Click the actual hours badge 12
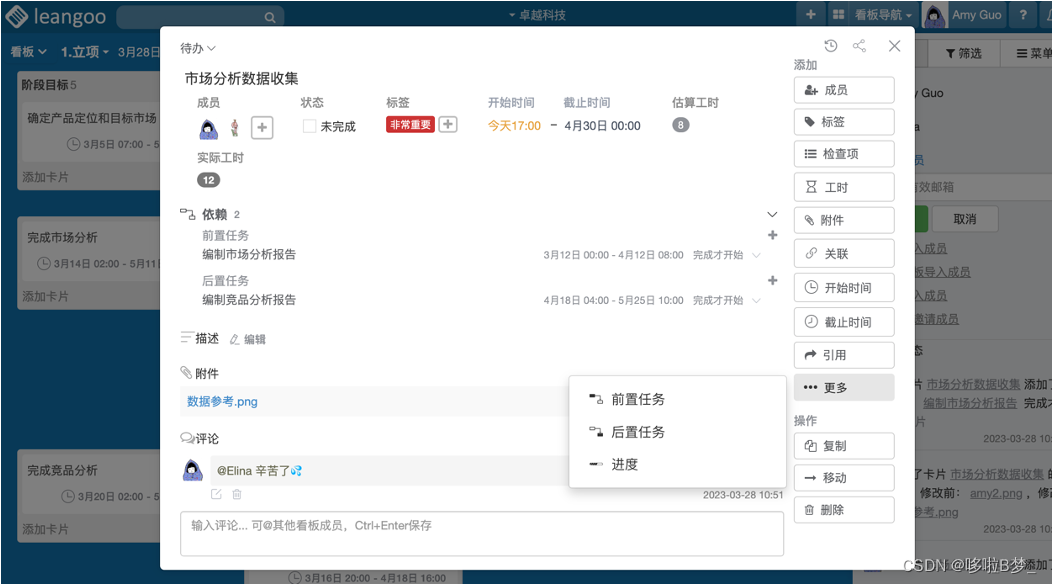This screenshot has height=584, width=1052. (x=209, y=180)
